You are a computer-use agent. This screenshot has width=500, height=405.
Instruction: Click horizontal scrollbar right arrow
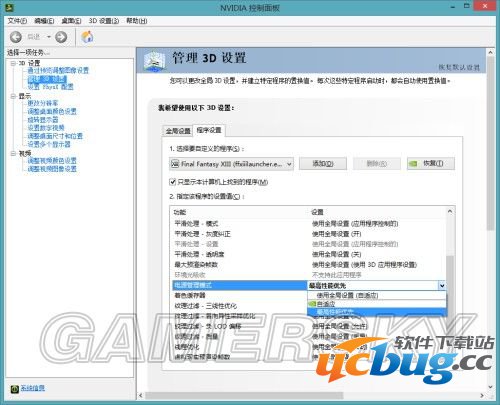coord(482,396)
